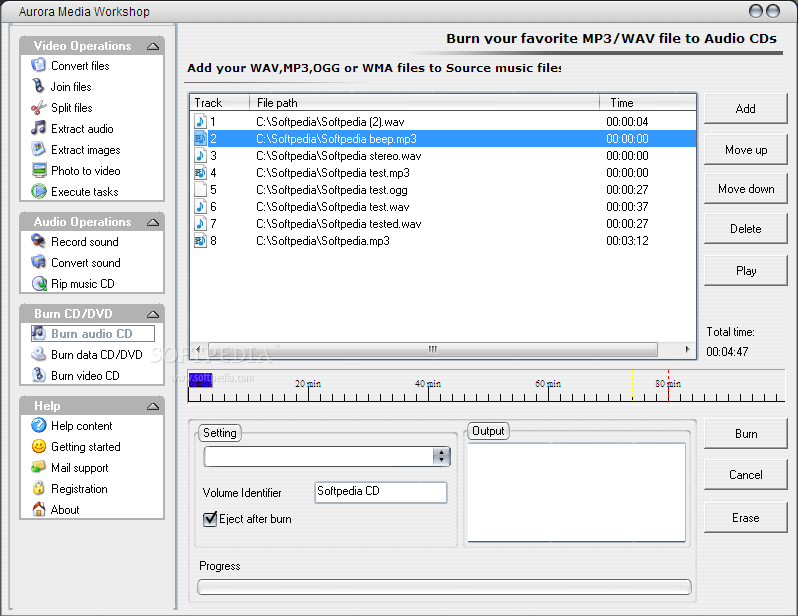Click the blank file icon of track 5
Screen dimensions: 798x616
coord(201,189)
